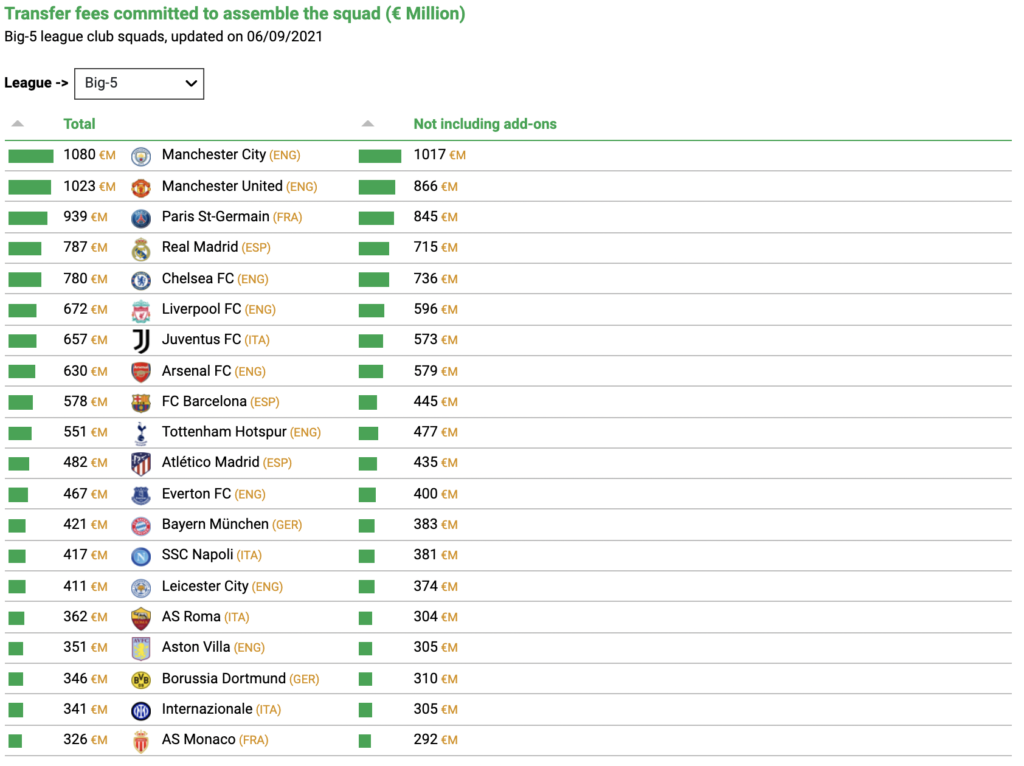This screenshot has width=1024, height=766.
Task: Sort by Not including add-ons arrow
Action: tap(368, 123)
